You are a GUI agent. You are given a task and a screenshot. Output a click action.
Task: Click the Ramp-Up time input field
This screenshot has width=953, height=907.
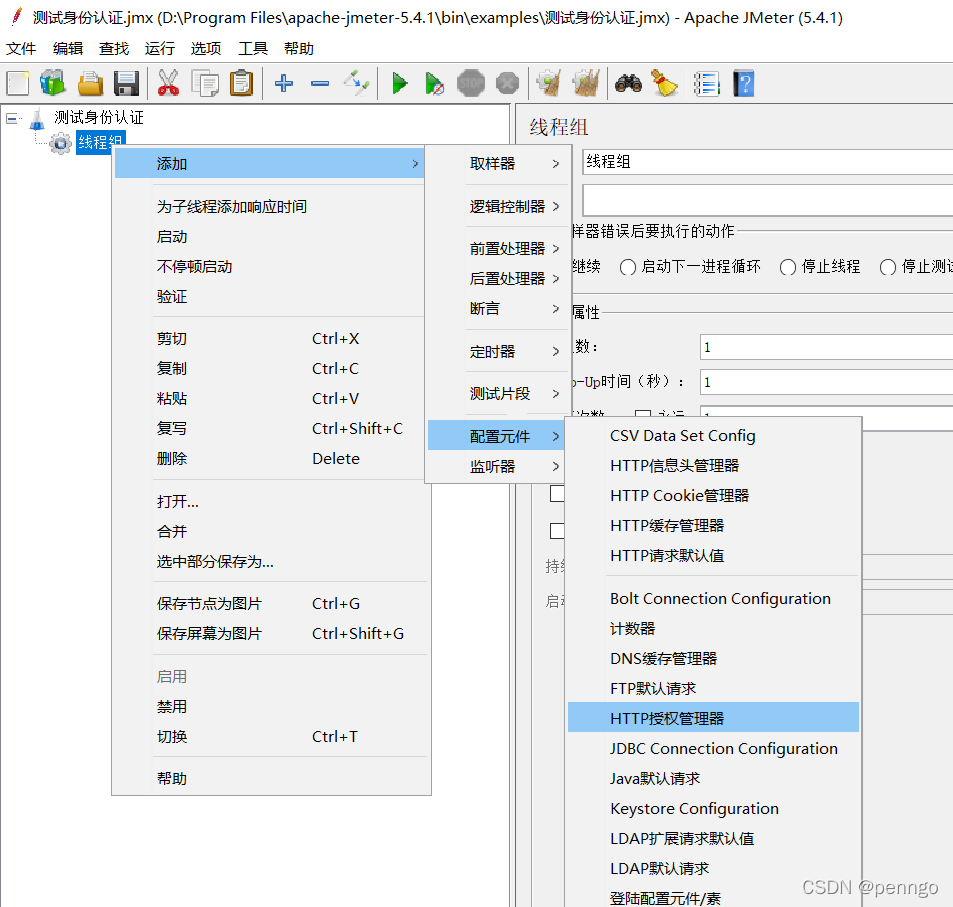pyautogui.click(x=826, y=382)
